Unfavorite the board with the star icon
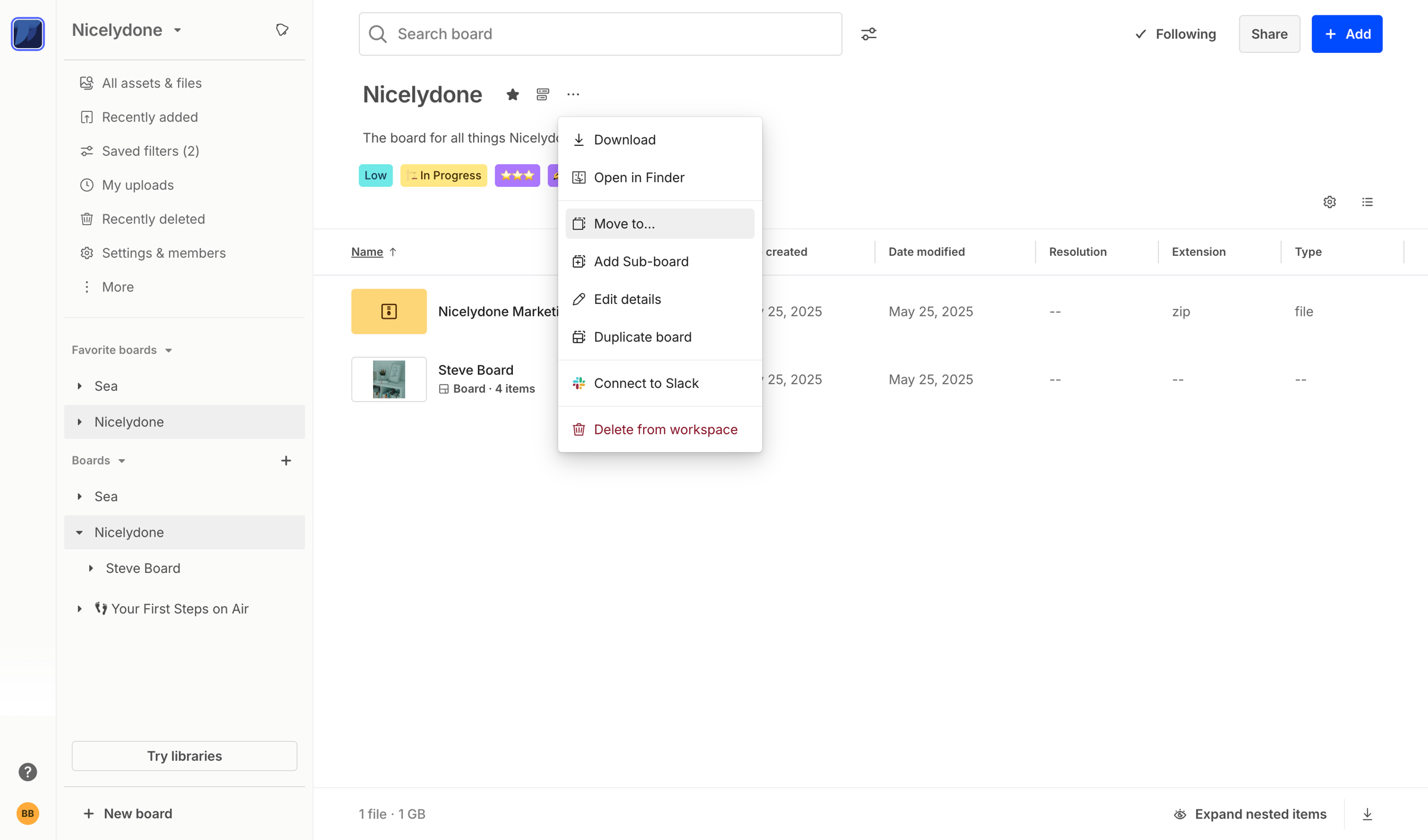The height and width of the screenshot is (840, 1428). (512, 94)
